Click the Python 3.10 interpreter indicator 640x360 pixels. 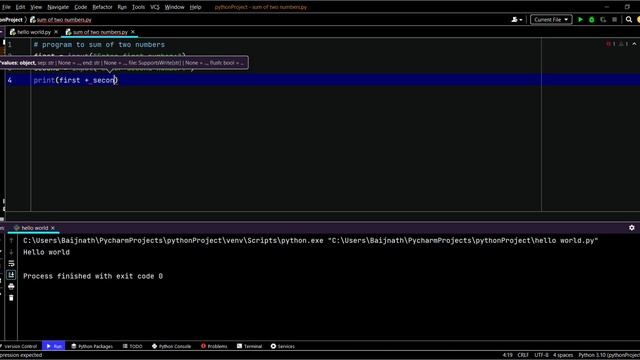pos(609,355)
